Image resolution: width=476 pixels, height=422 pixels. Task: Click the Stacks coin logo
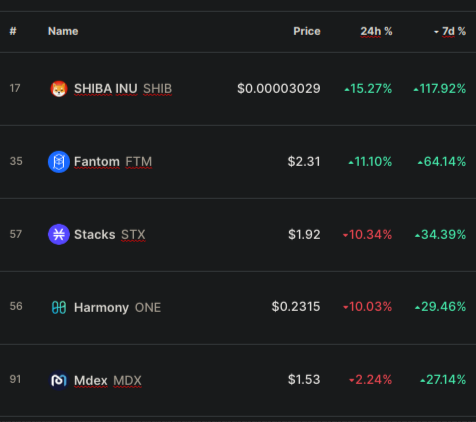pyautogui.click(x=59, y=234)
